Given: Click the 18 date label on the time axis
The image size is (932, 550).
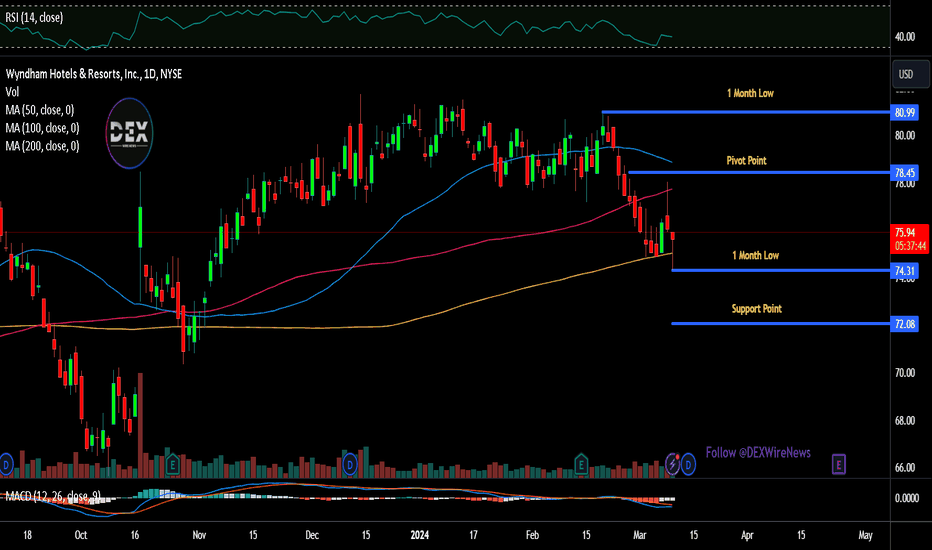Looking at the screenshot, I should click(27, 535).
